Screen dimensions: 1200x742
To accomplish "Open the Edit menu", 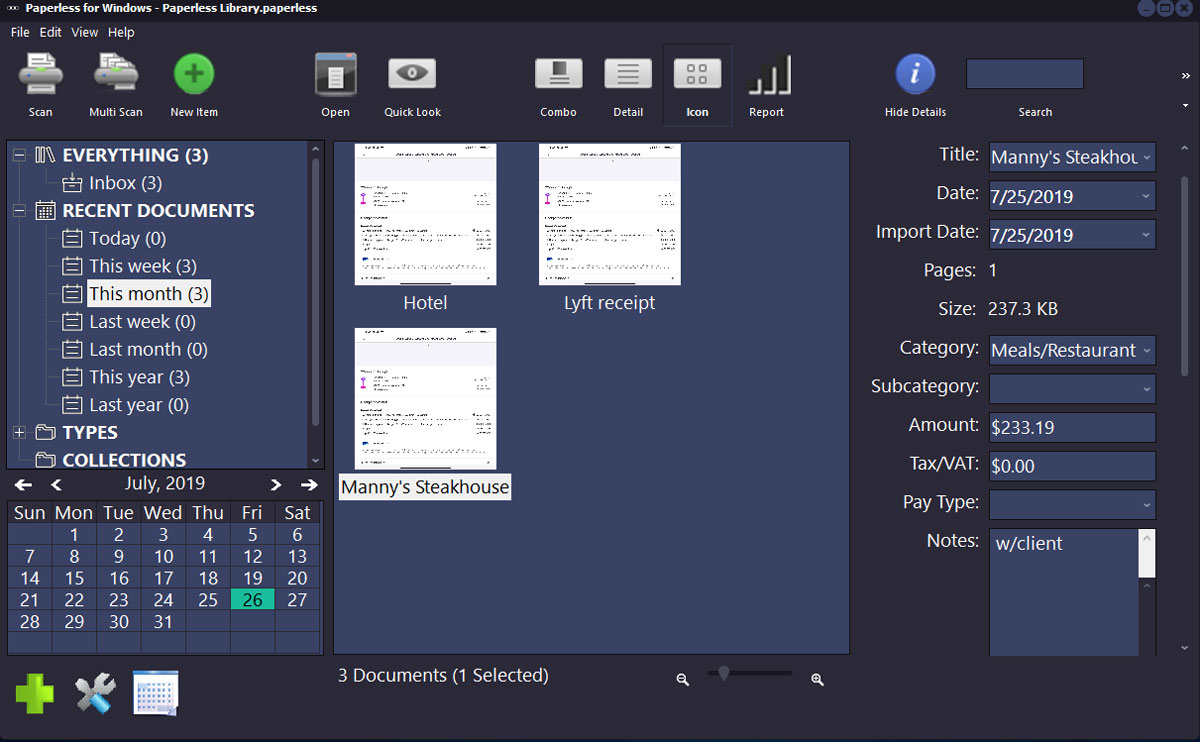I will (50, 32).
